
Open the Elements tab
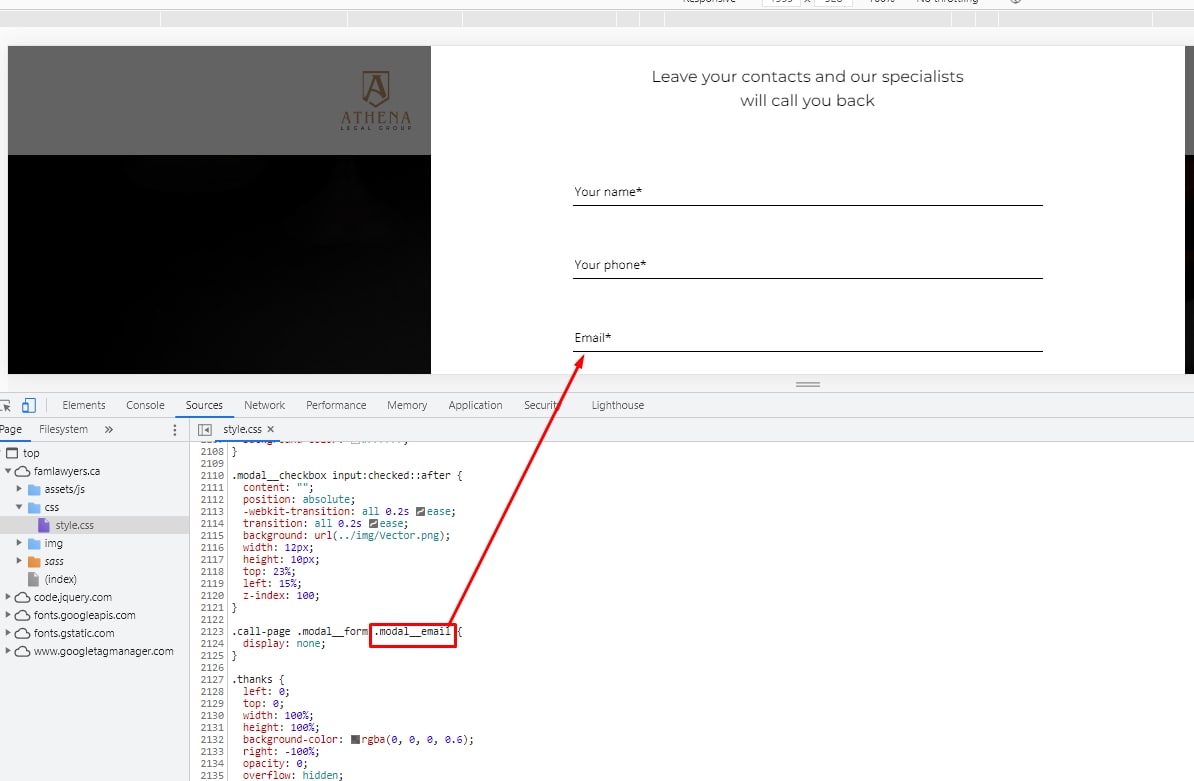84,405
